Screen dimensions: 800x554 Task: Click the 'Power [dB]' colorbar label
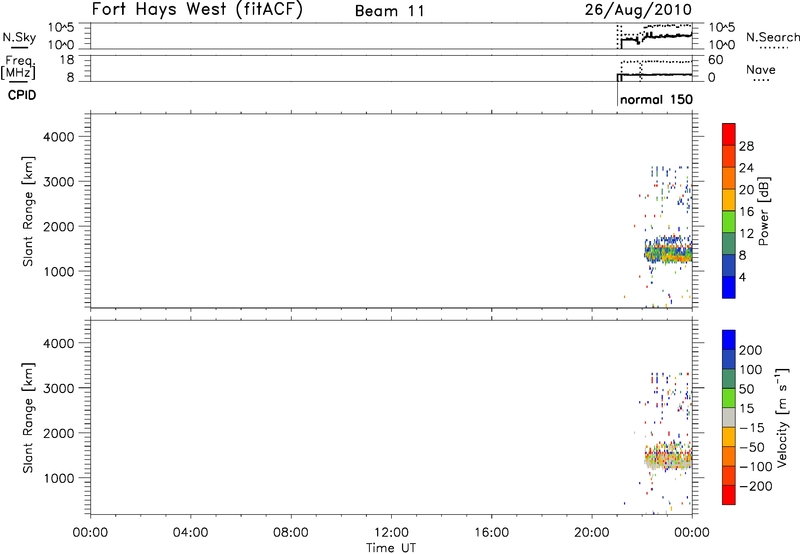tap(764, 211)
